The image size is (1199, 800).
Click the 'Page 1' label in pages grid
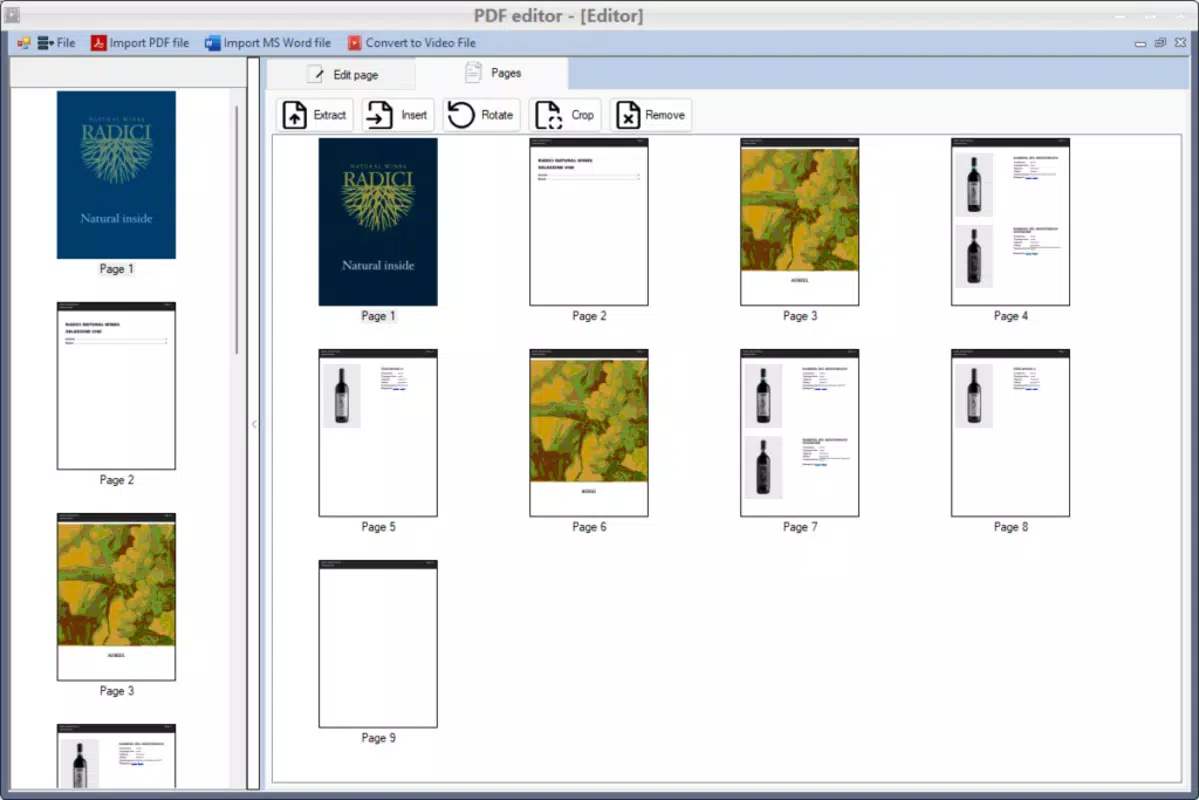[378, 316]
